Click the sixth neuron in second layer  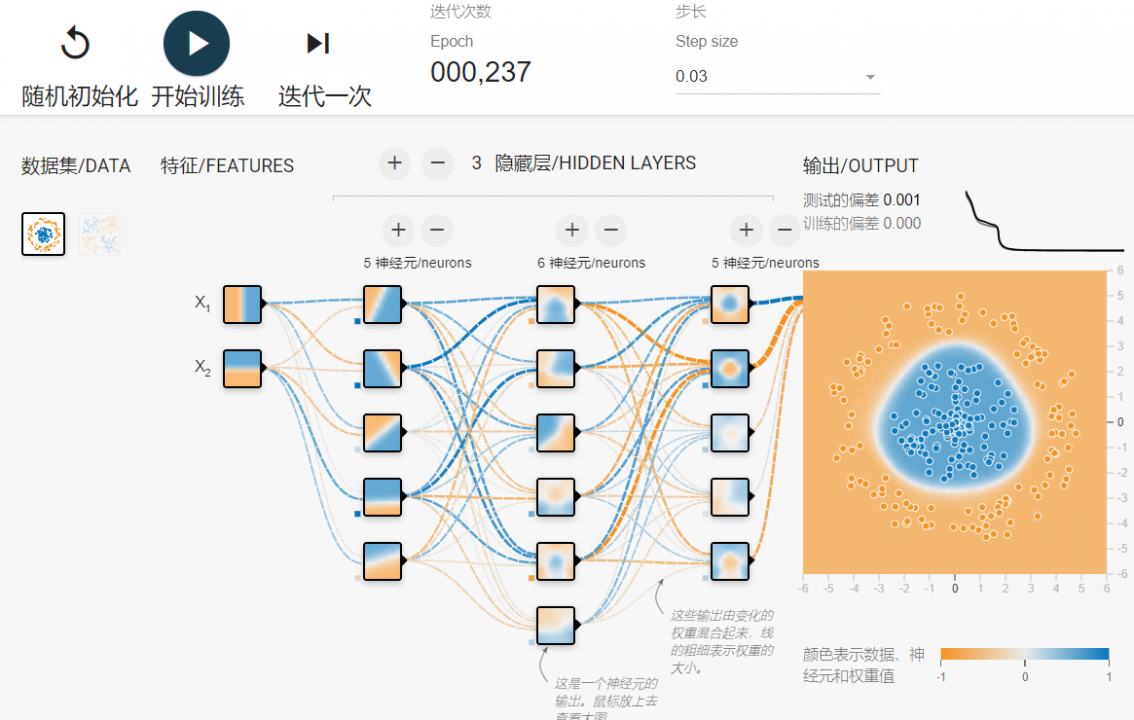click(556, 625)
